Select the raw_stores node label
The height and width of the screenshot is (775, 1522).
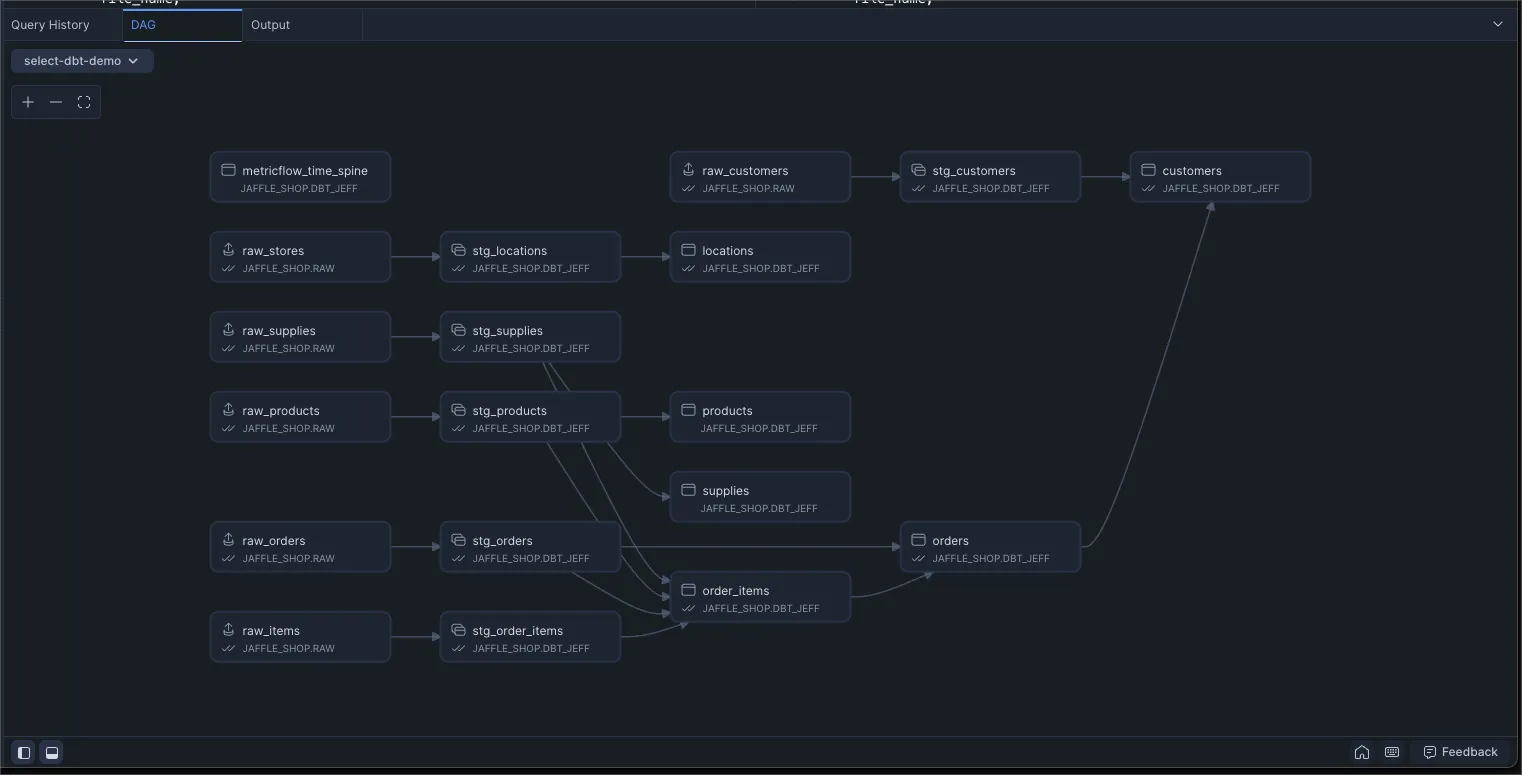273,251
